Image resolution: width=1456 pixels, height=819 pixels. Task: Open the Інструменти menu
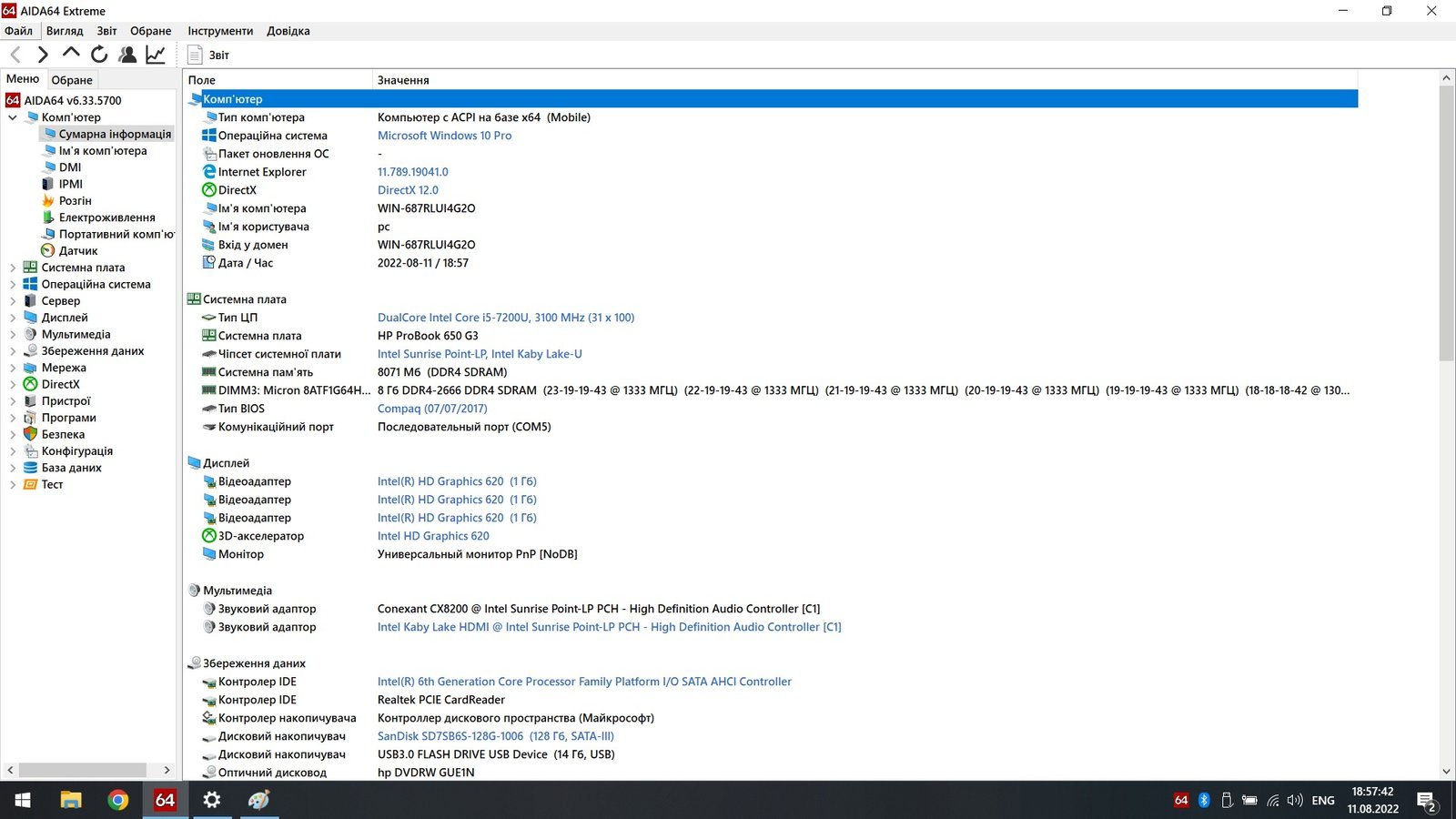point(220,31)
